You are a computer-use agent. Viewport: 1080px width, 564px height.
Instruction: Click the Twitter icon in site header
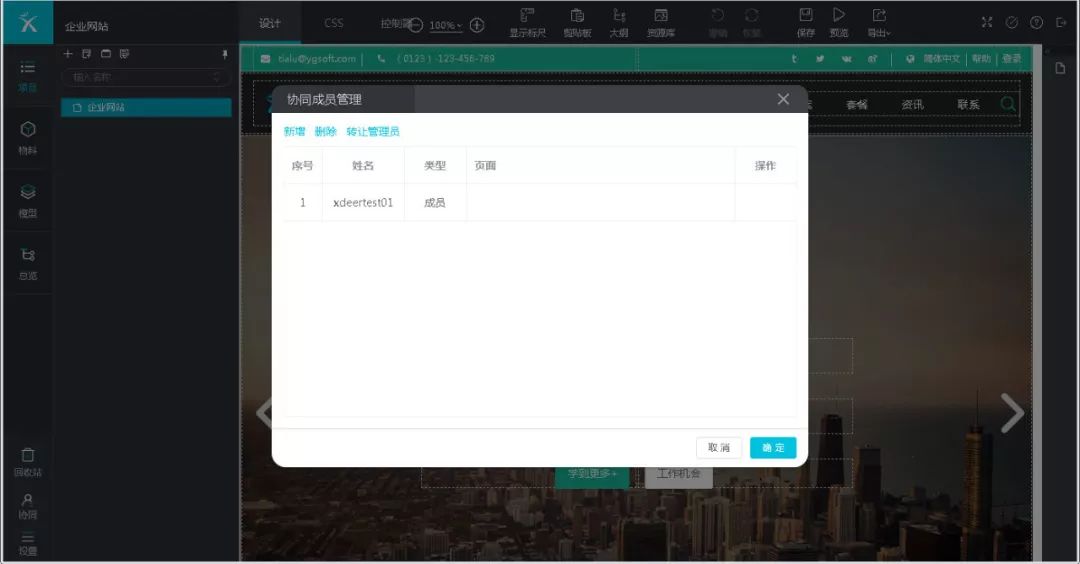pos(820,59)
